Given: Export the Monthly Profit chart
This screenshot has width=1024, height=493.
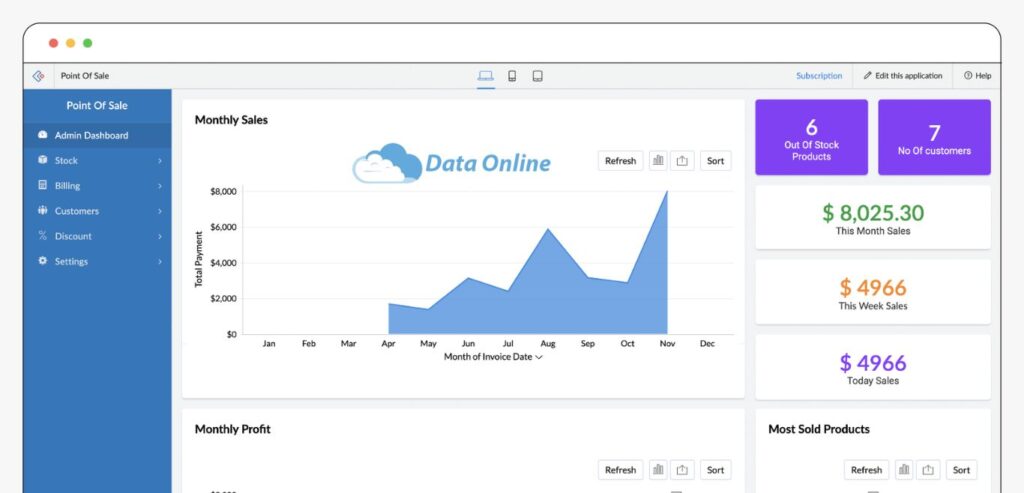Looking at the screenshot, I should point(682,469).
